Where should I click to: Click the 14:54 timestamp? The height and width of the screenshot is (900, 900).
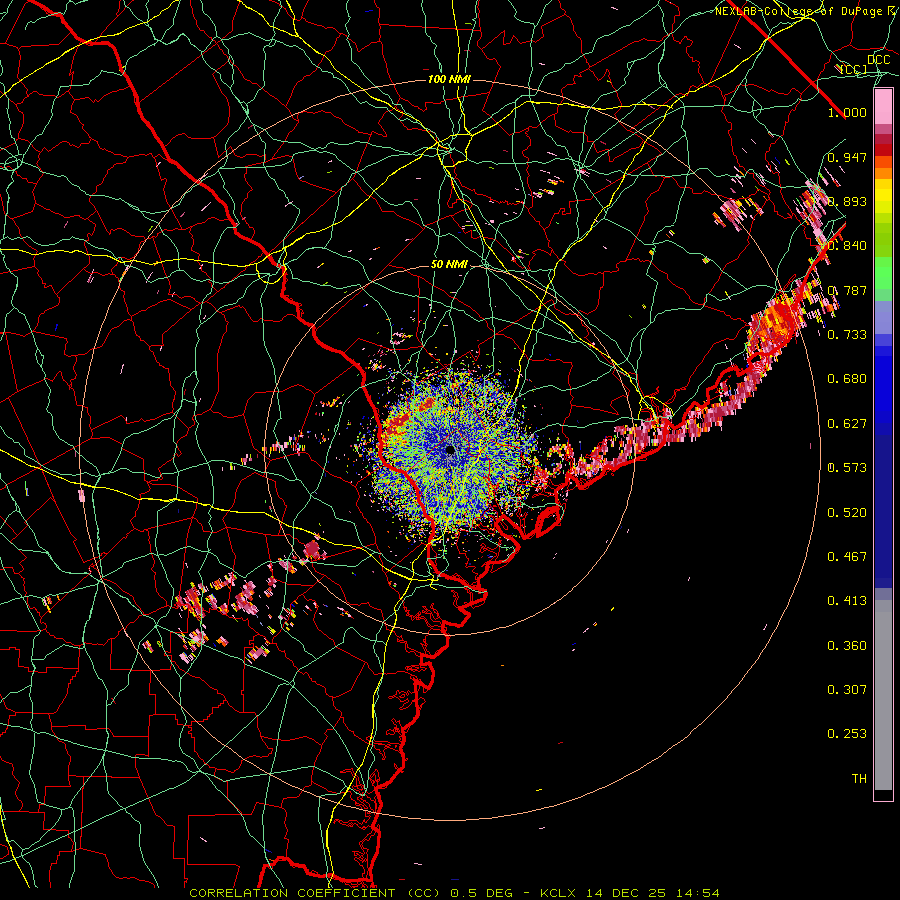pyautogui.click(x=697, y=893)
